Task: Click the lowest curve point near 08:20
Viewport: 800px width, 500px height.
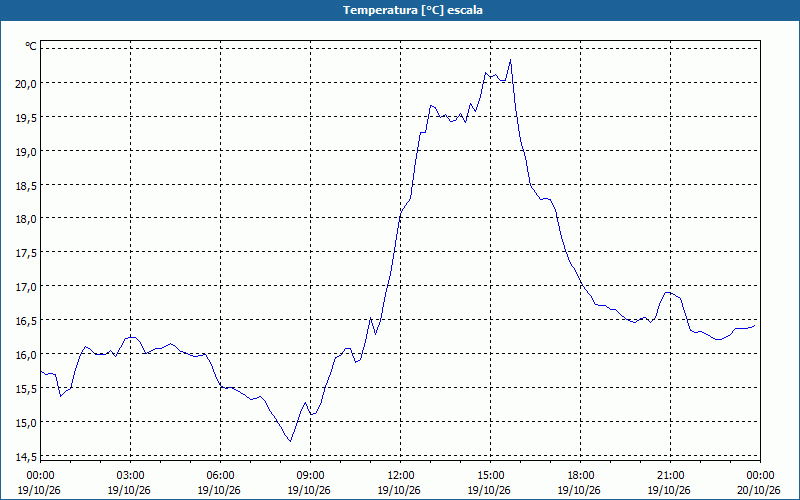Action: tap(290, 441)
